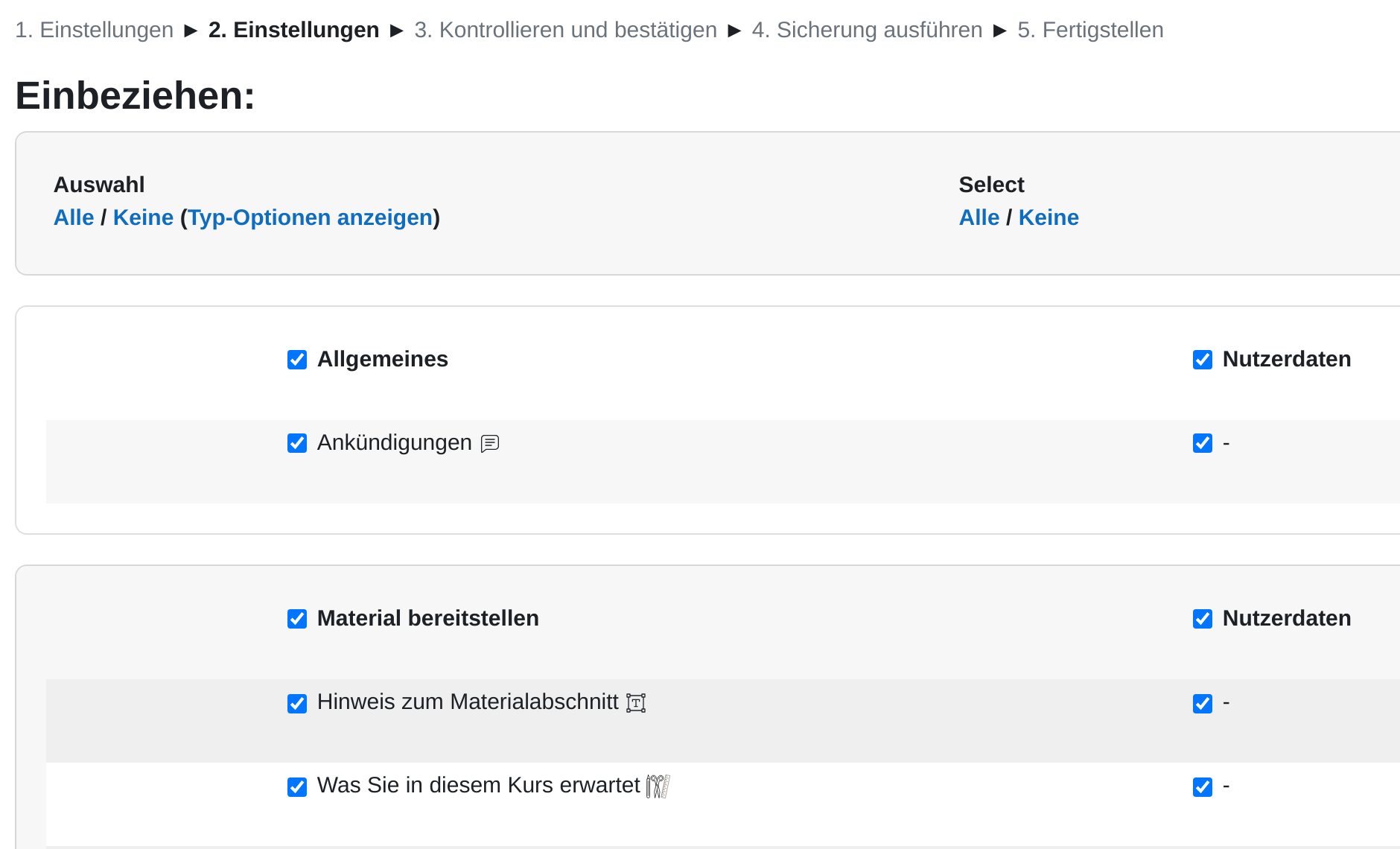Viewport: 1400px width, 849px height.
Task: Select Alle under Auswahl
Action: 74,217
